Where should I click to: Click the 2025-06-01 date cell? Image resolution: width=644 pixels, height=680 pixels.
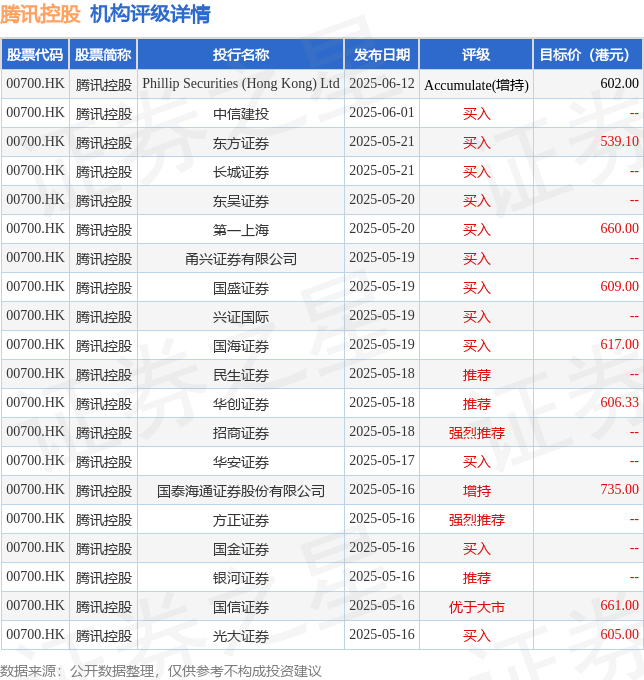(x=382, y=113)
